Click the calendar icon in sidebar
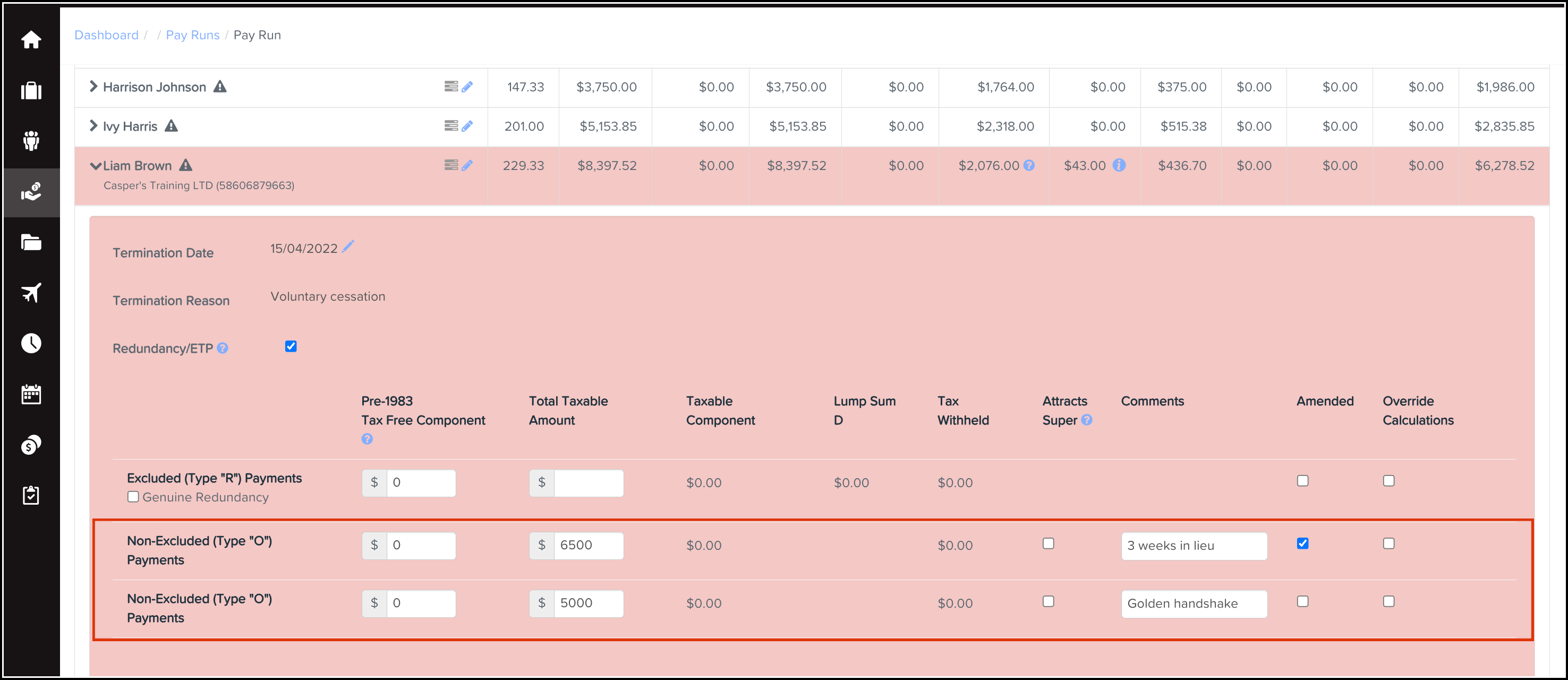 click(x=31, y=394)
